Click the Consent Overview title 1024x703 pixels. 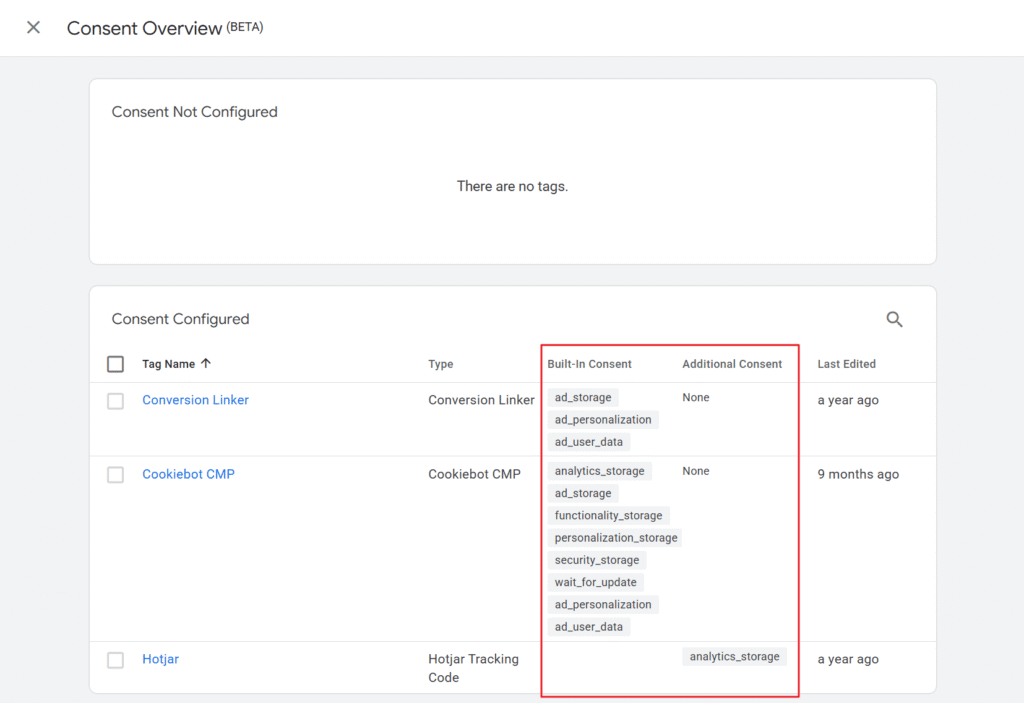pos(144,28)
